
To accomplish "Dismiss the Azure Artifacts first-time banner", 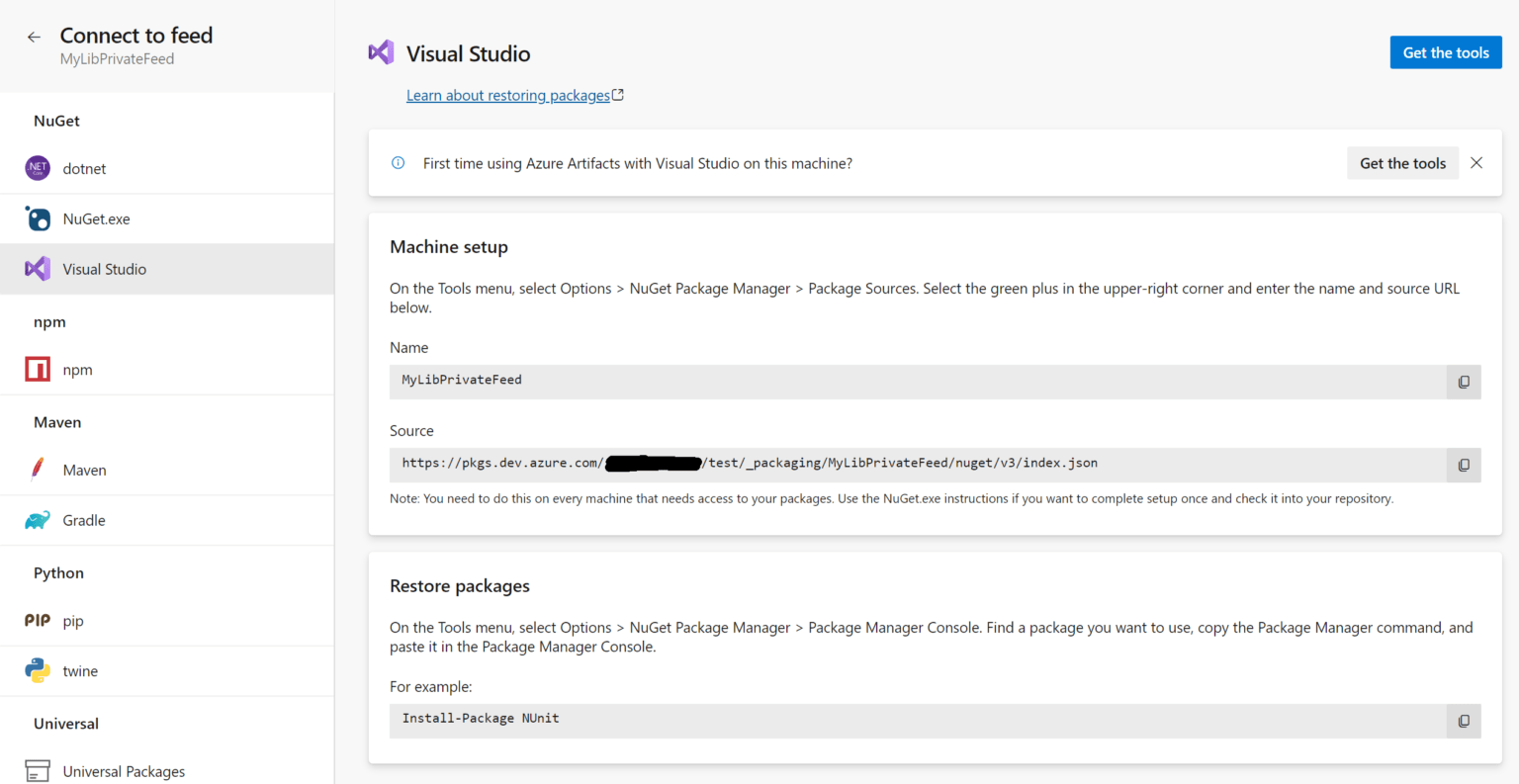I will click(x=1476, y=162).
